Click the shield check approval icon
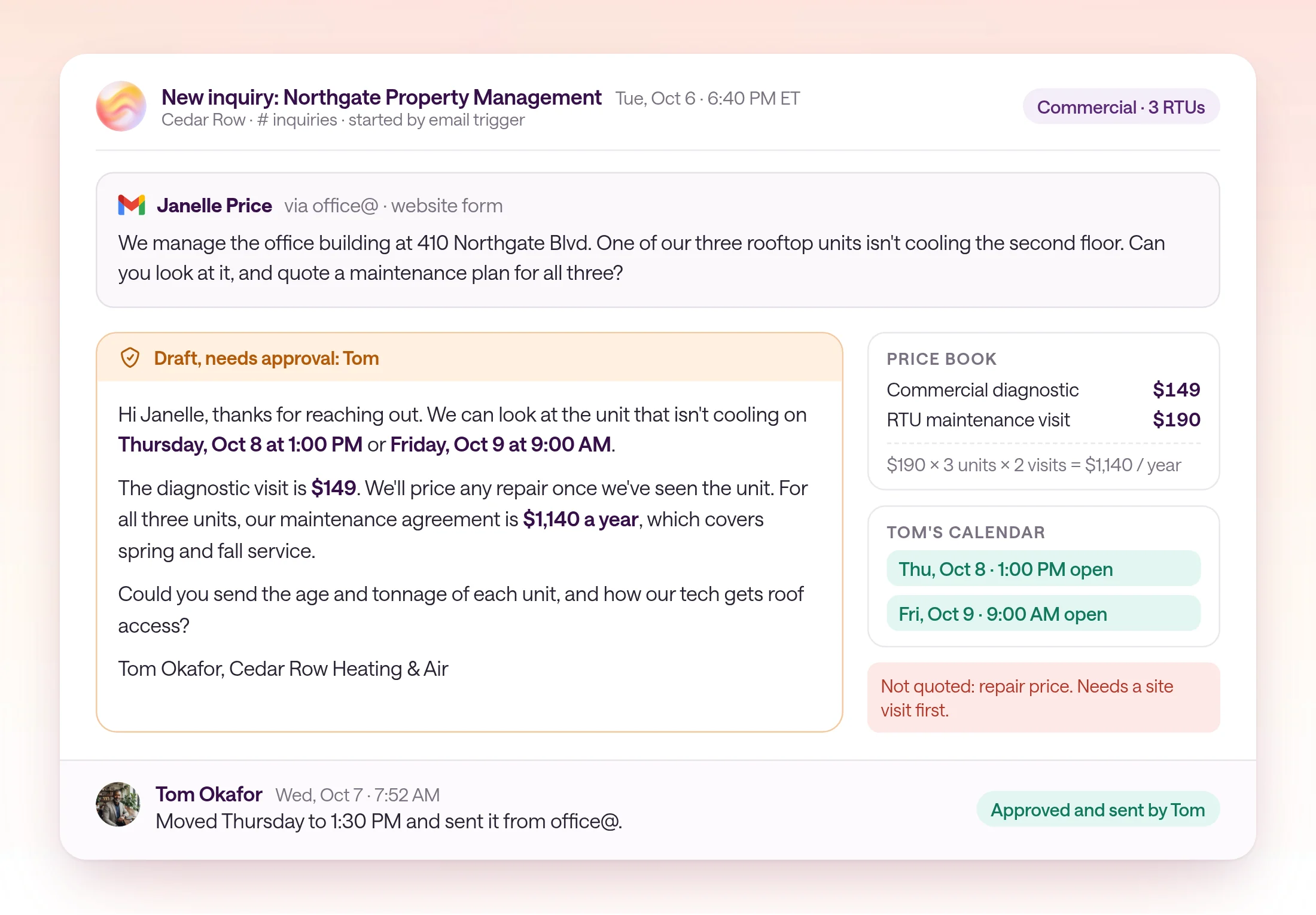This screenshot has height=915, width=1316. (130, 358)
